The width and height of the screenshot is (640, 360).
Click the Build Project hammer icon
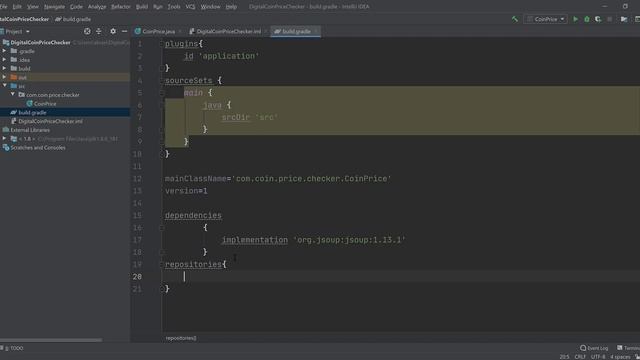(515, 19)
